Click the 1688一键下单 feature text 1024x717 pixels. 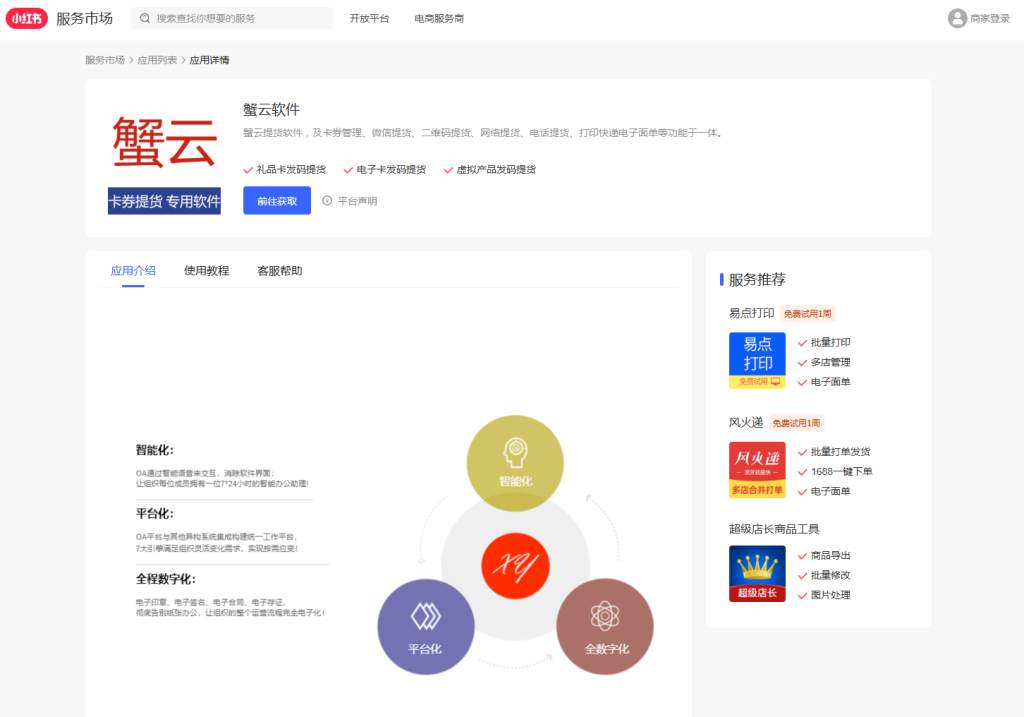841,471
